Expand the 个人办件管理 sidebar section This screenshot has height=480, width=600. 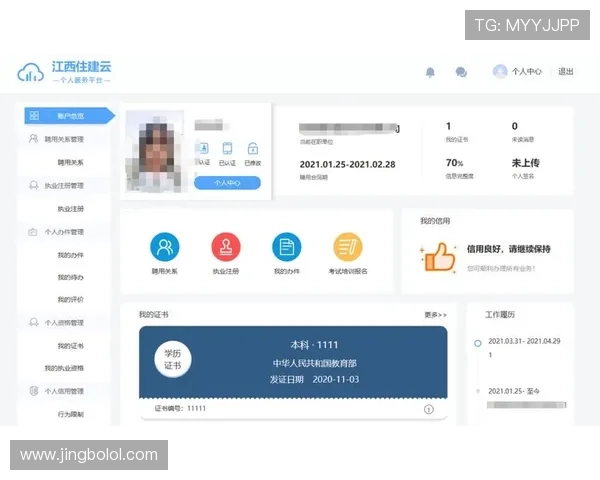coord(64,232)
